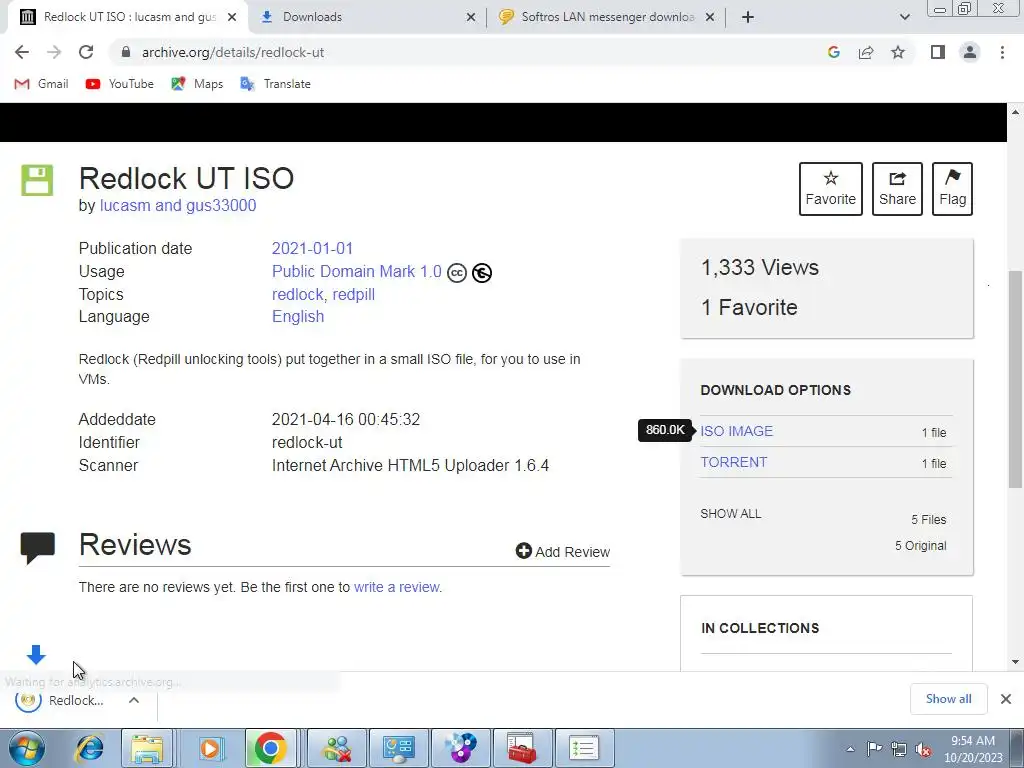Click the muted volume tray icon

(x=923, y=749)
